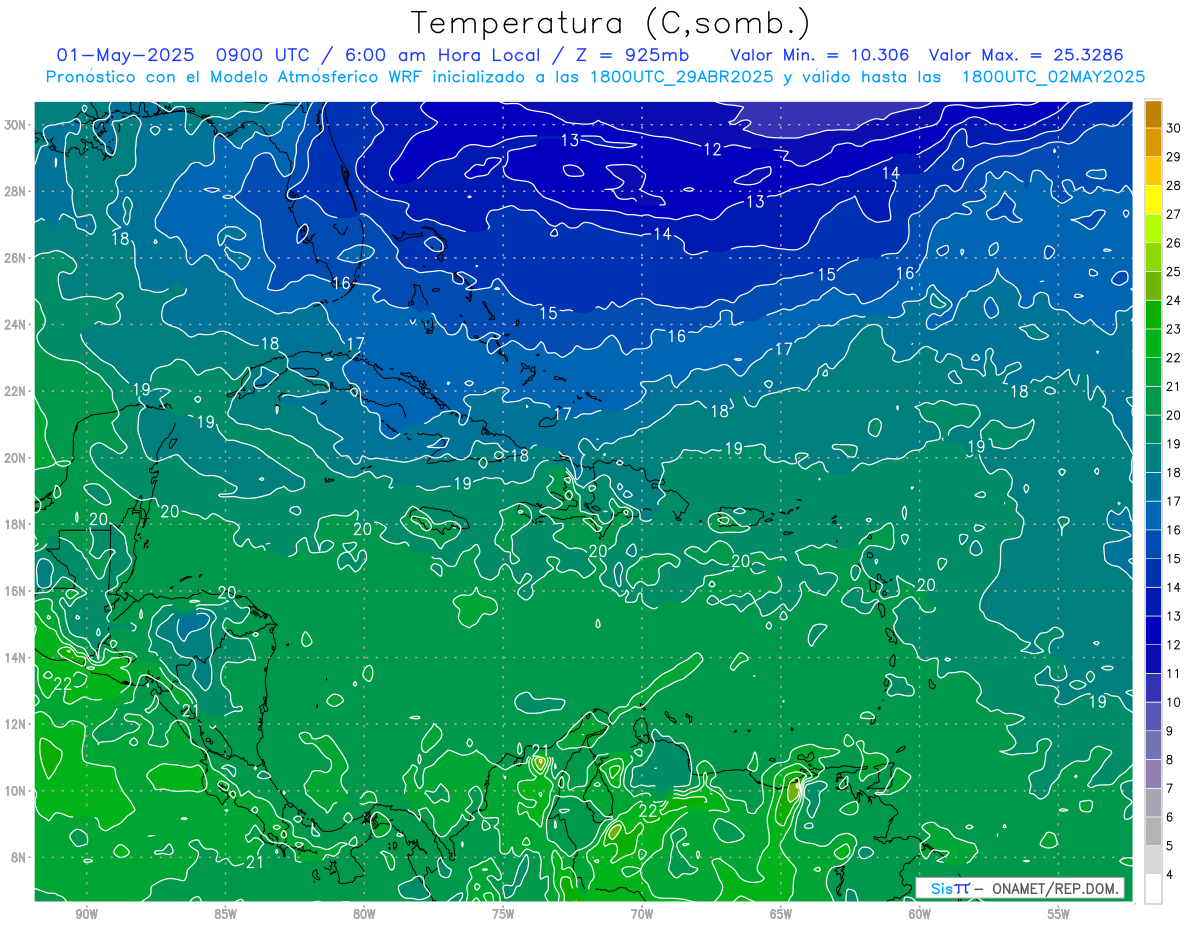Select initialization time "1800UTC_29ABR2025"

(x=680, y=77)
